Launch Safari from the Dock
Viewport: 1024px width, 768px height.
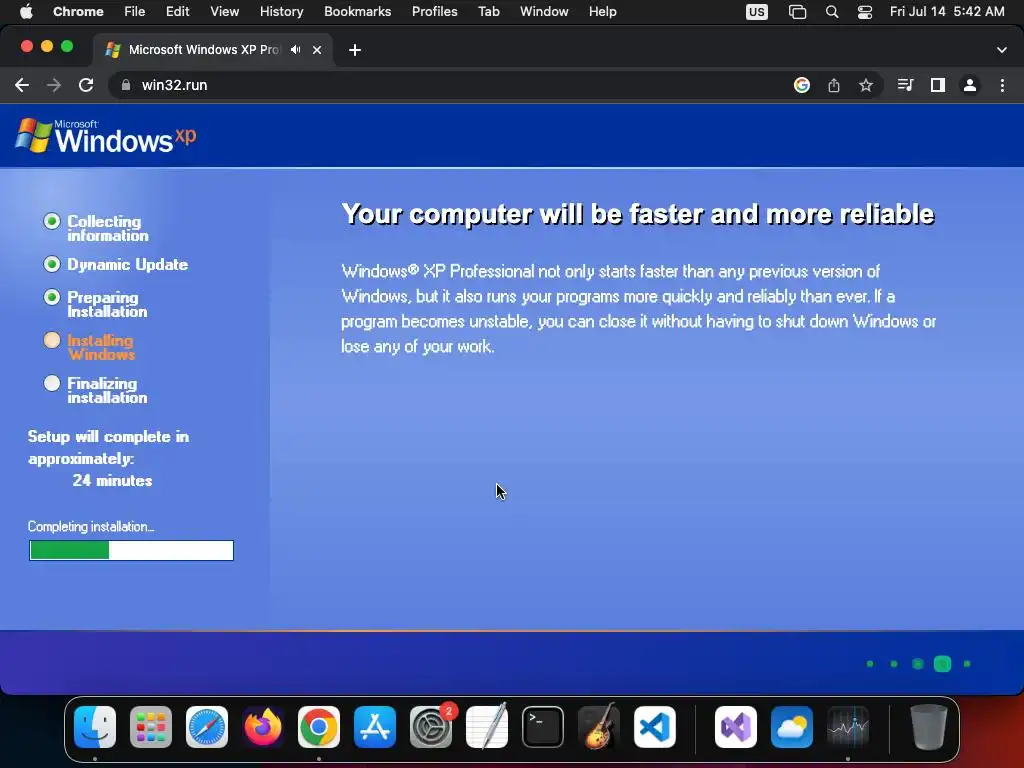(x=207, y=727)
